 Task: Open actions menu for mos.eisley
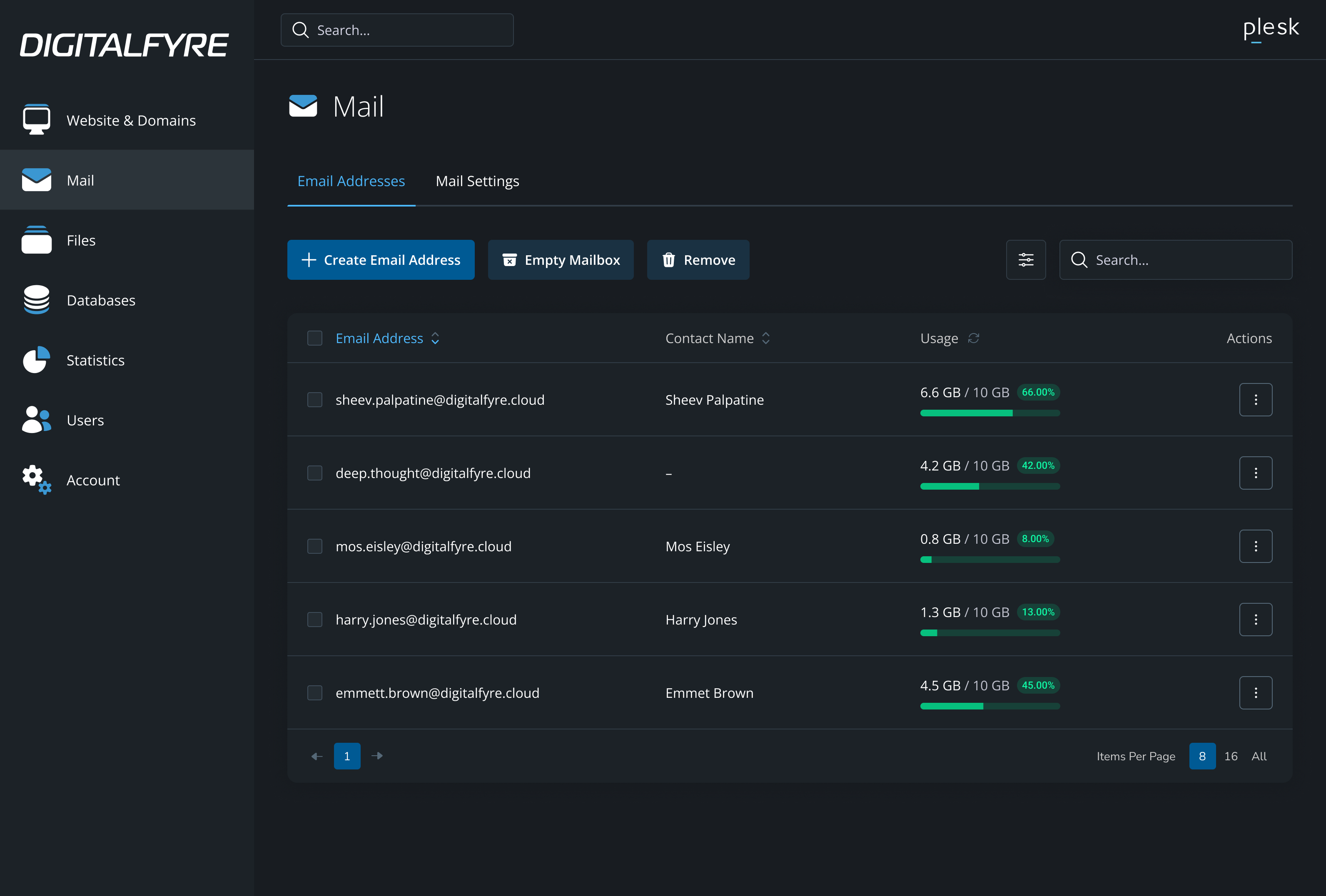(1255, 546)
